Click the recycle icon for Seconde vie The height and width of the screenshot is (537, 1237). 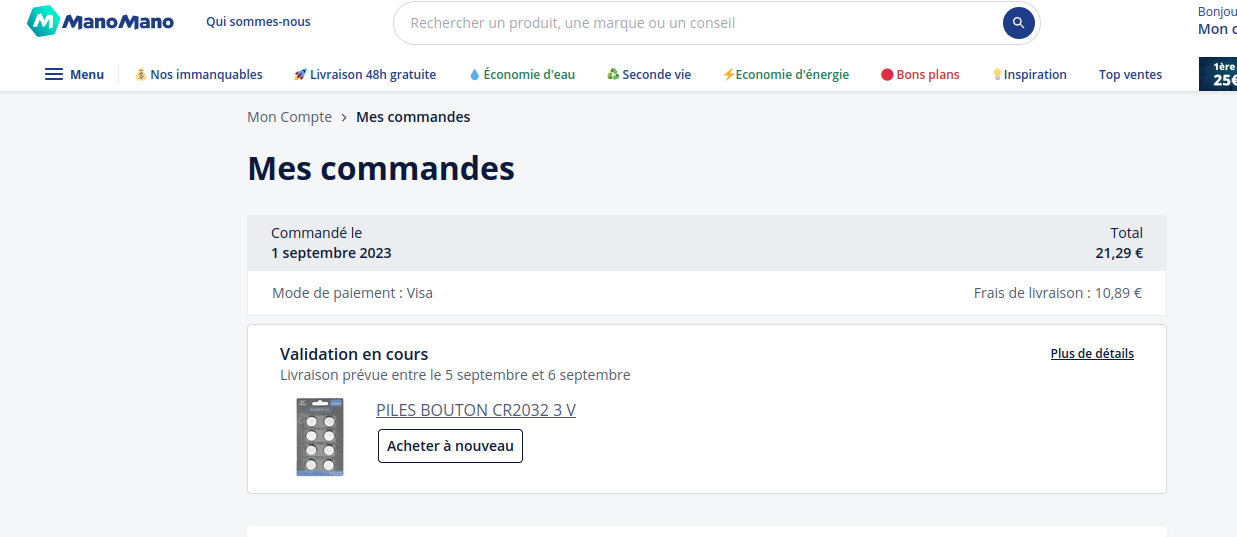click(613, 74)
